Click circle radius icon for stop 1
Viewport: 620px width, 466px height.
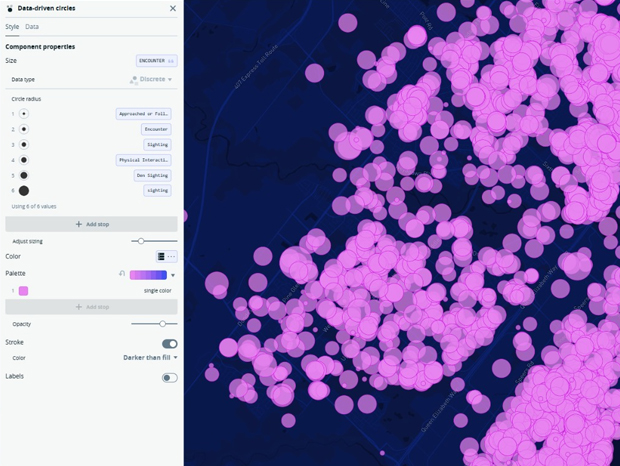[x=24, y=114]
